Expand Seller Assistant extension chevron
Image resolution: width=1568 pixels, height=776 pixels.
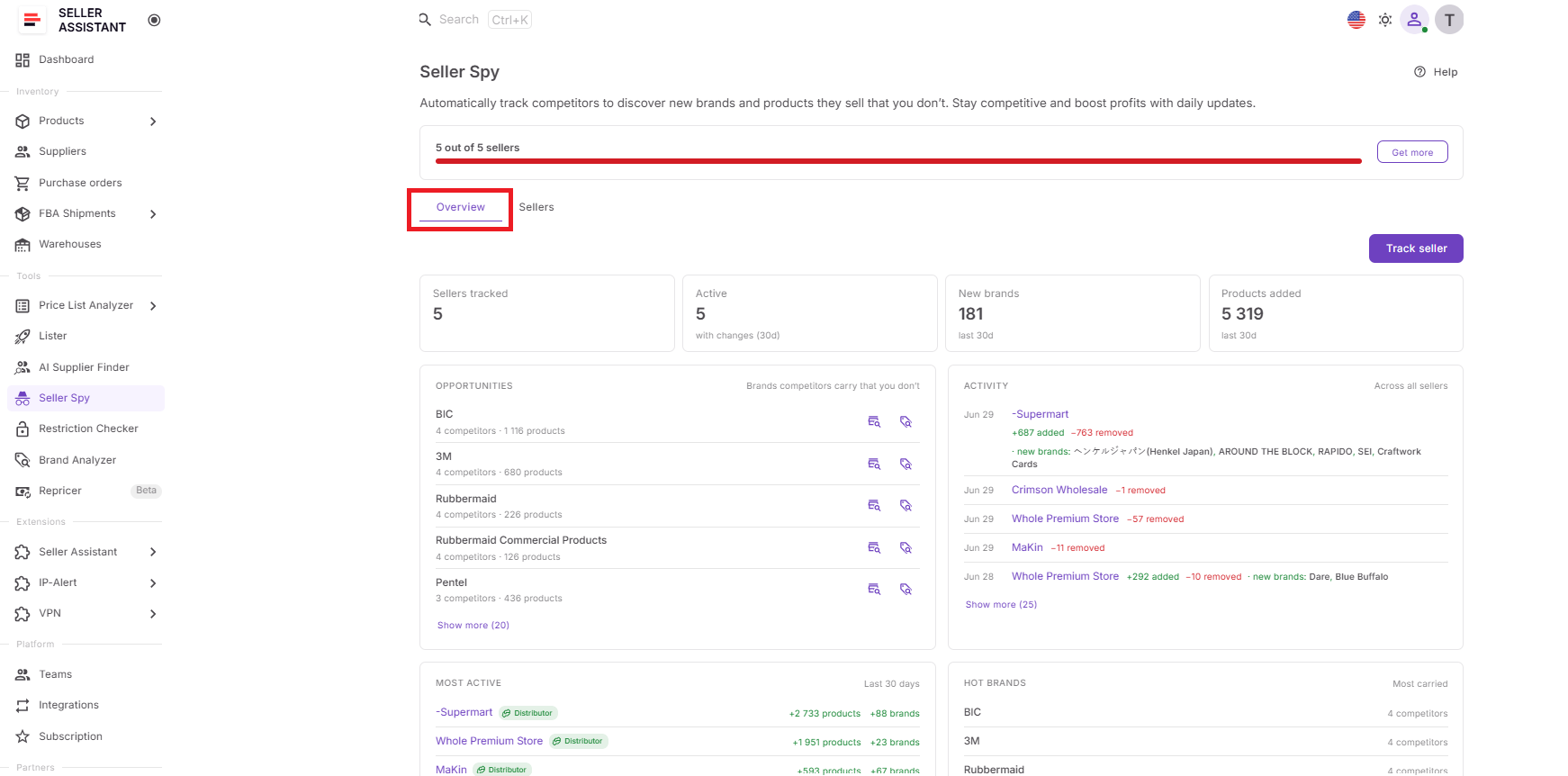[x=153, y=552]
